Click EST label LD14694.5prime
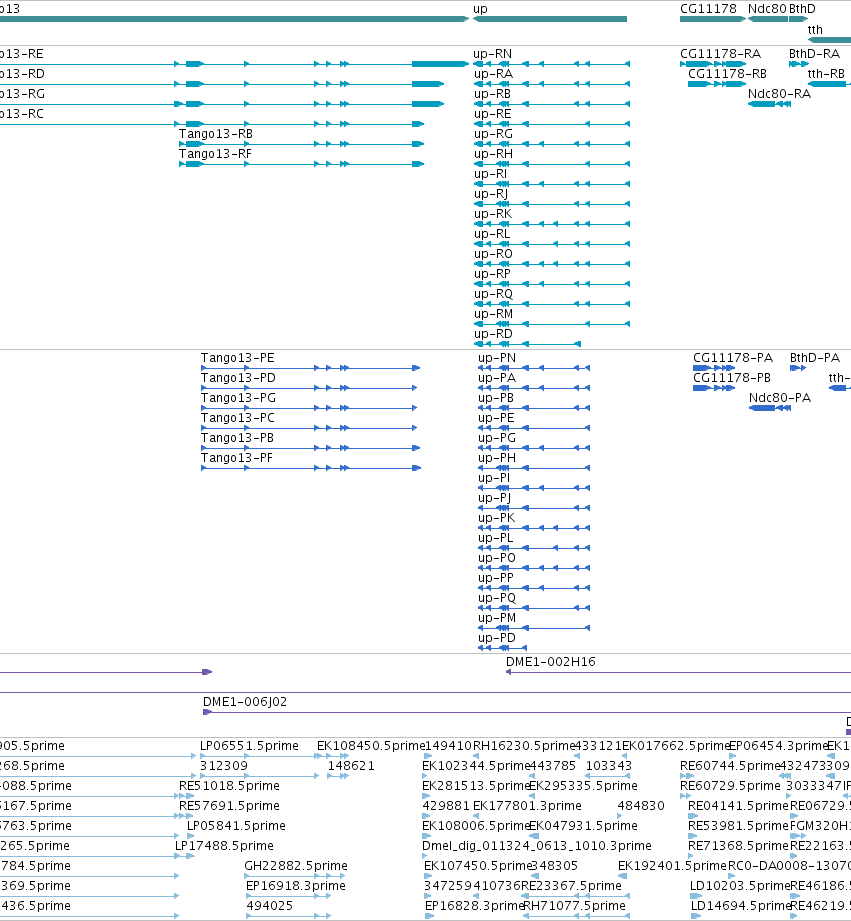The height and width of the screenshot is (921, 851). pyautogui.click(x=741, y=906)
